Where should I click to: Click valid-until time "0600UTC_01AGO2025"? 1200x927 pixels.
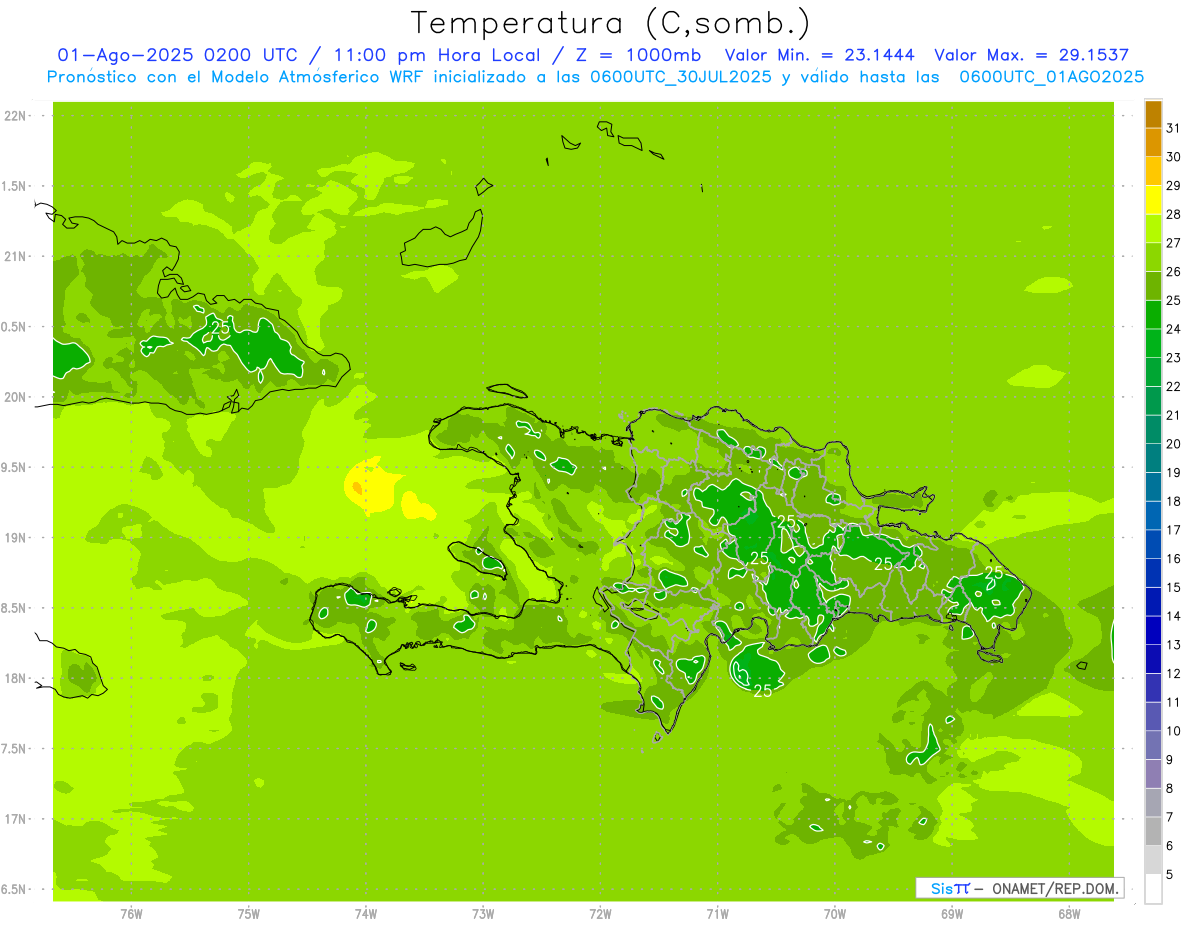[x=1052, y=77]
